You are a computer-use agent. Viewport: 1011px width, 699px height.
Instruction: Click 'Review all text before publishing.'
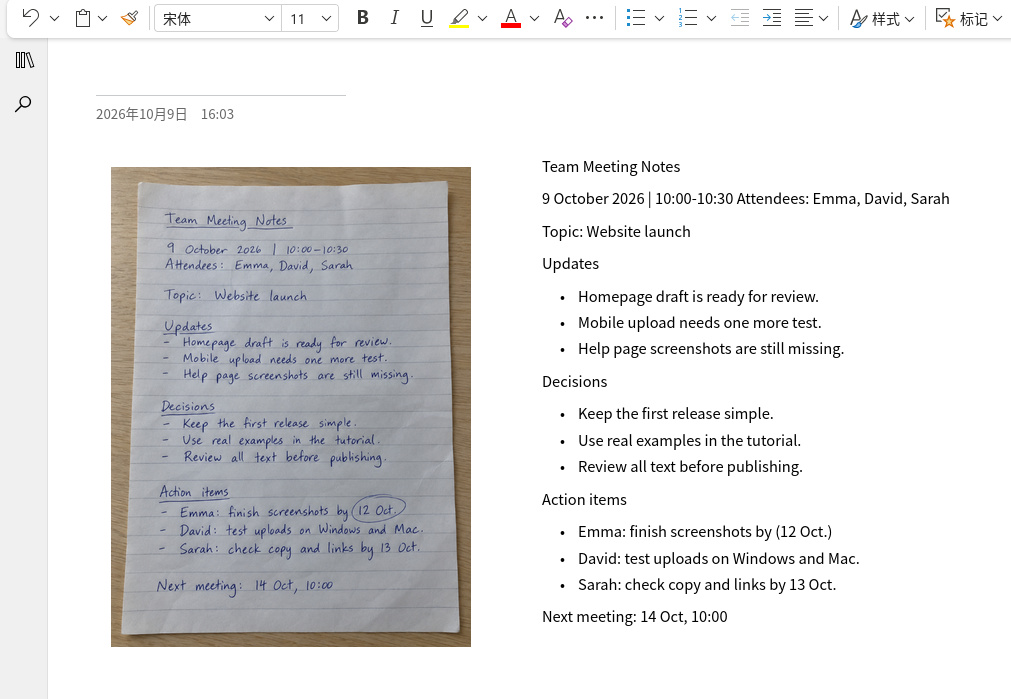coord(690,467)
